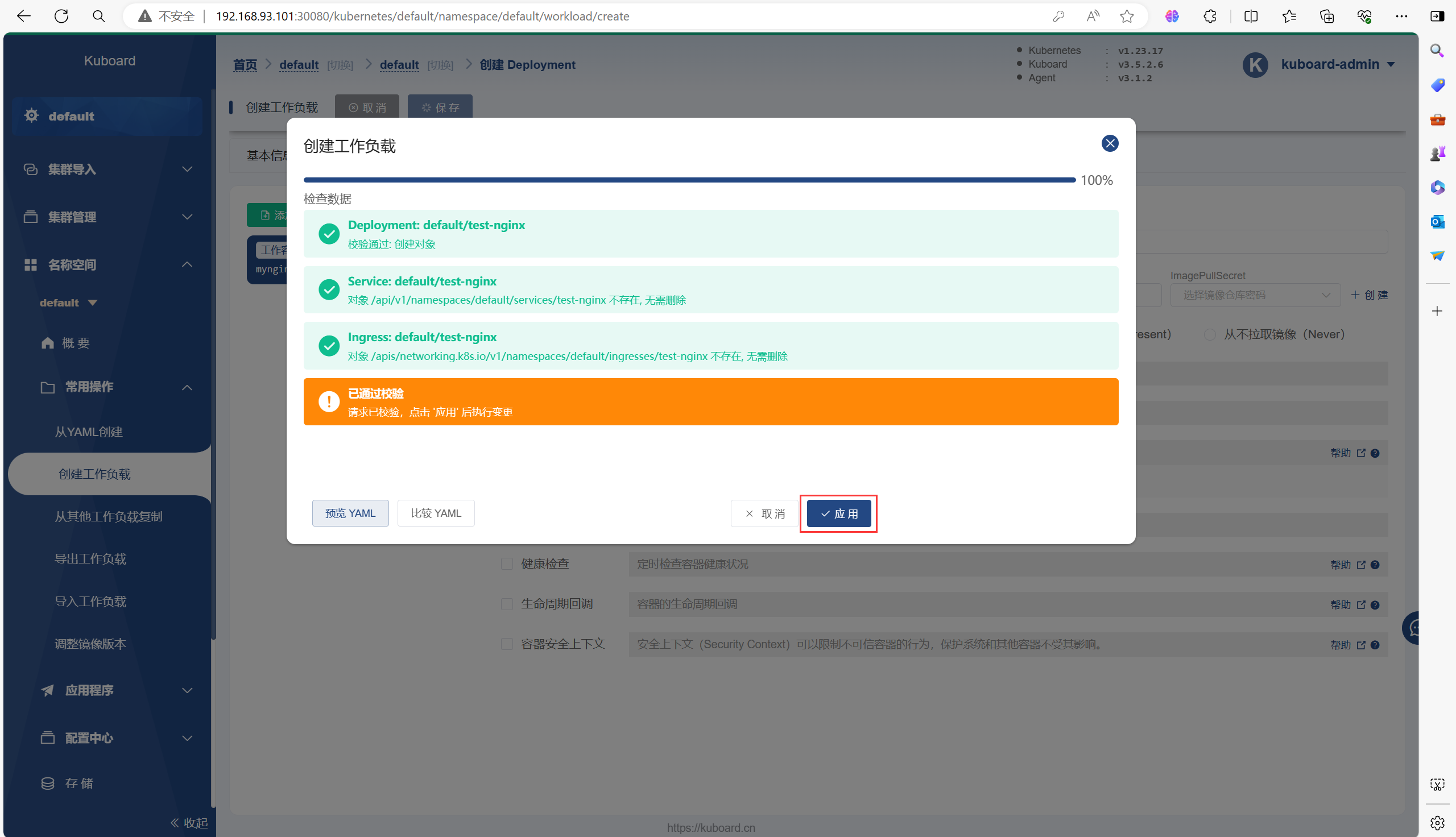The width and height of the screenshot is (1456, 837).
Task: Click the 预览 YAML button
Action: pos(350,513)
